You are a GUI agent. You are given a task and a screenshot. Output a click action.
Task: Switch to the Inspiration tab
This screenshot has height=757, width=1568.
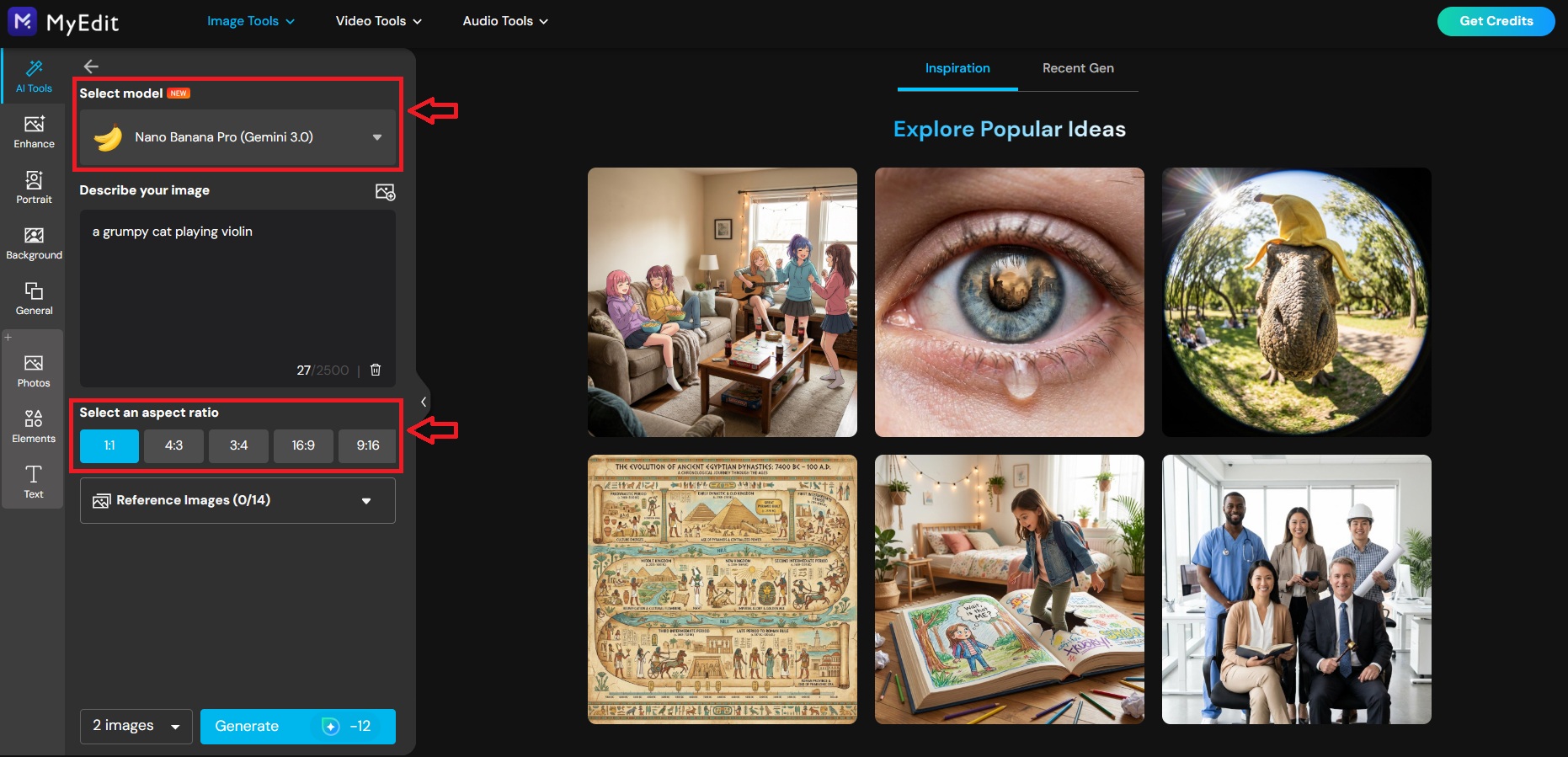click(957, 68)
